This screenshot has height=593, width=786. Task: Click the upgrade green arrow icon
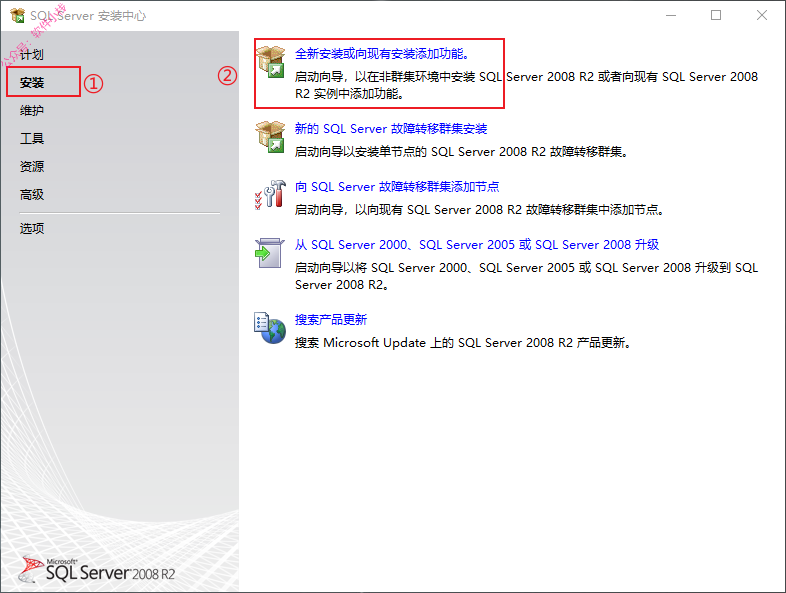tap(270, 253)
